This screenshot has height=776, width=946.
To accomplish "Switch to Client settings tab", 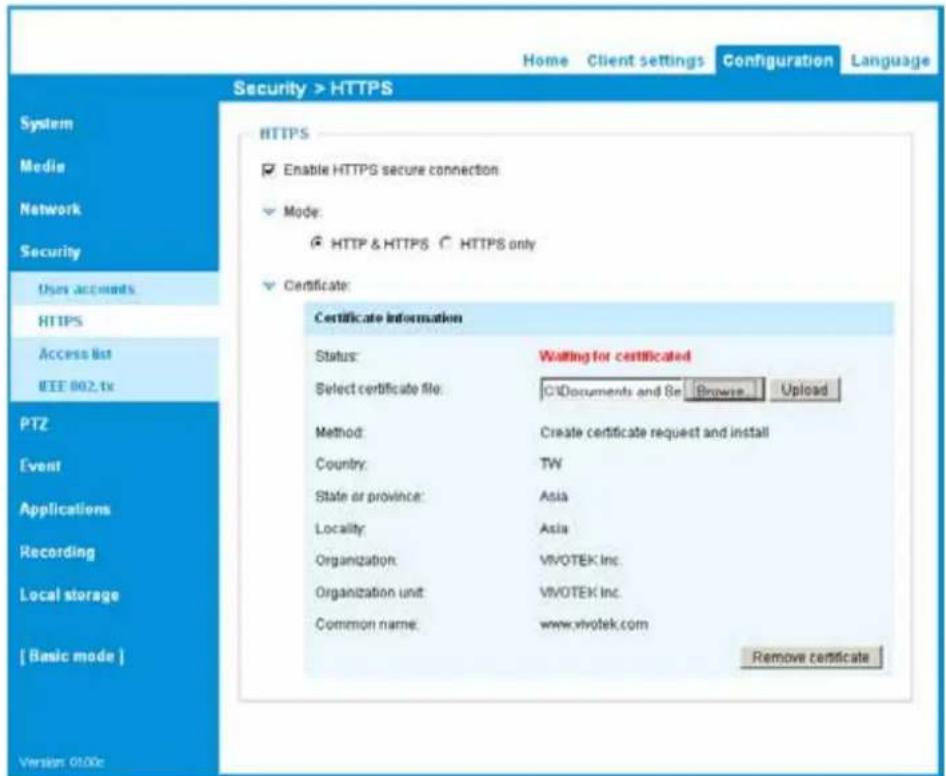I will 646,60.
